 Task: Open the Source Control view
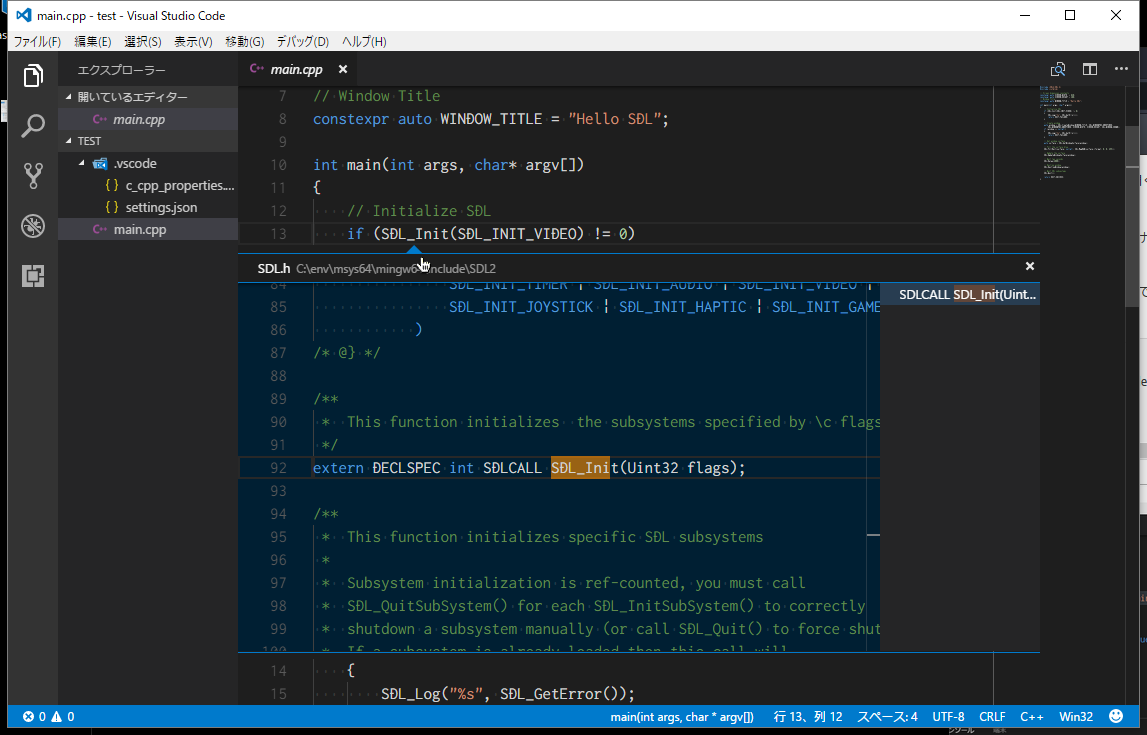[33, 176]
